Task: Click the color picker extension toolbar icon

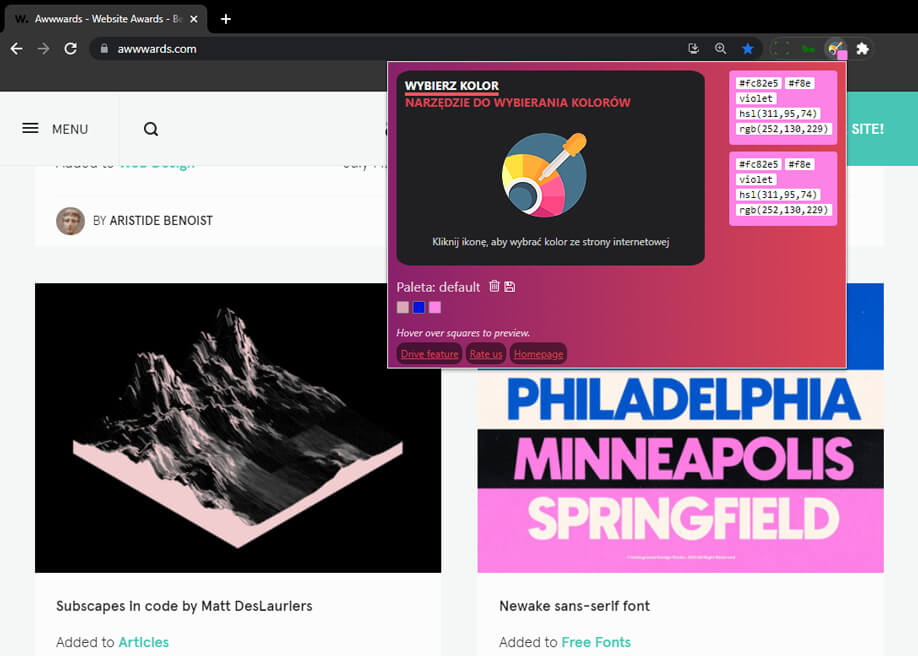Action: pos(835,49)
